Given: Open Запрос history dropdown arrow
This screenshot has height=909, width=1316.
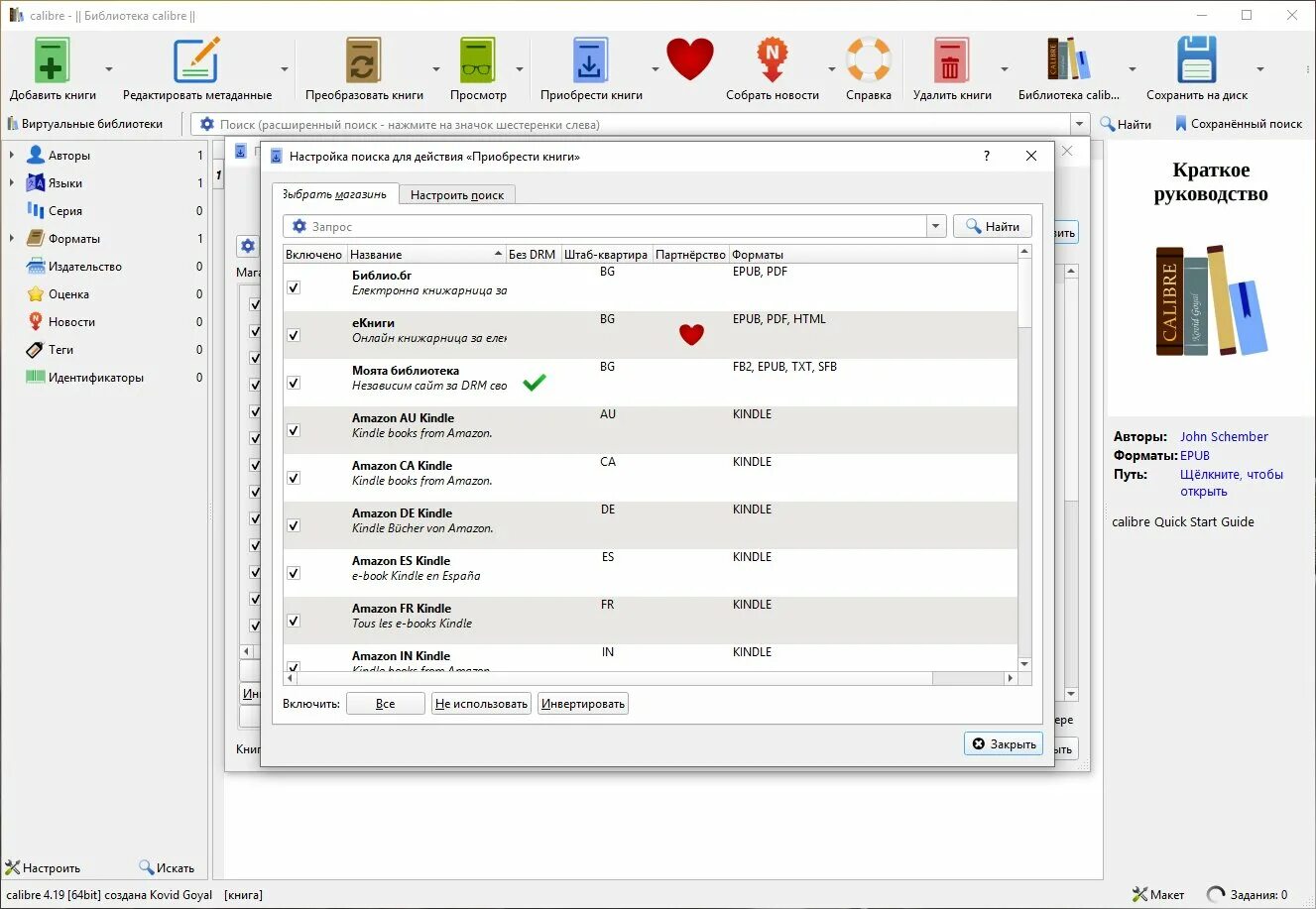Looking at the screenshot, I should (935, 226).
